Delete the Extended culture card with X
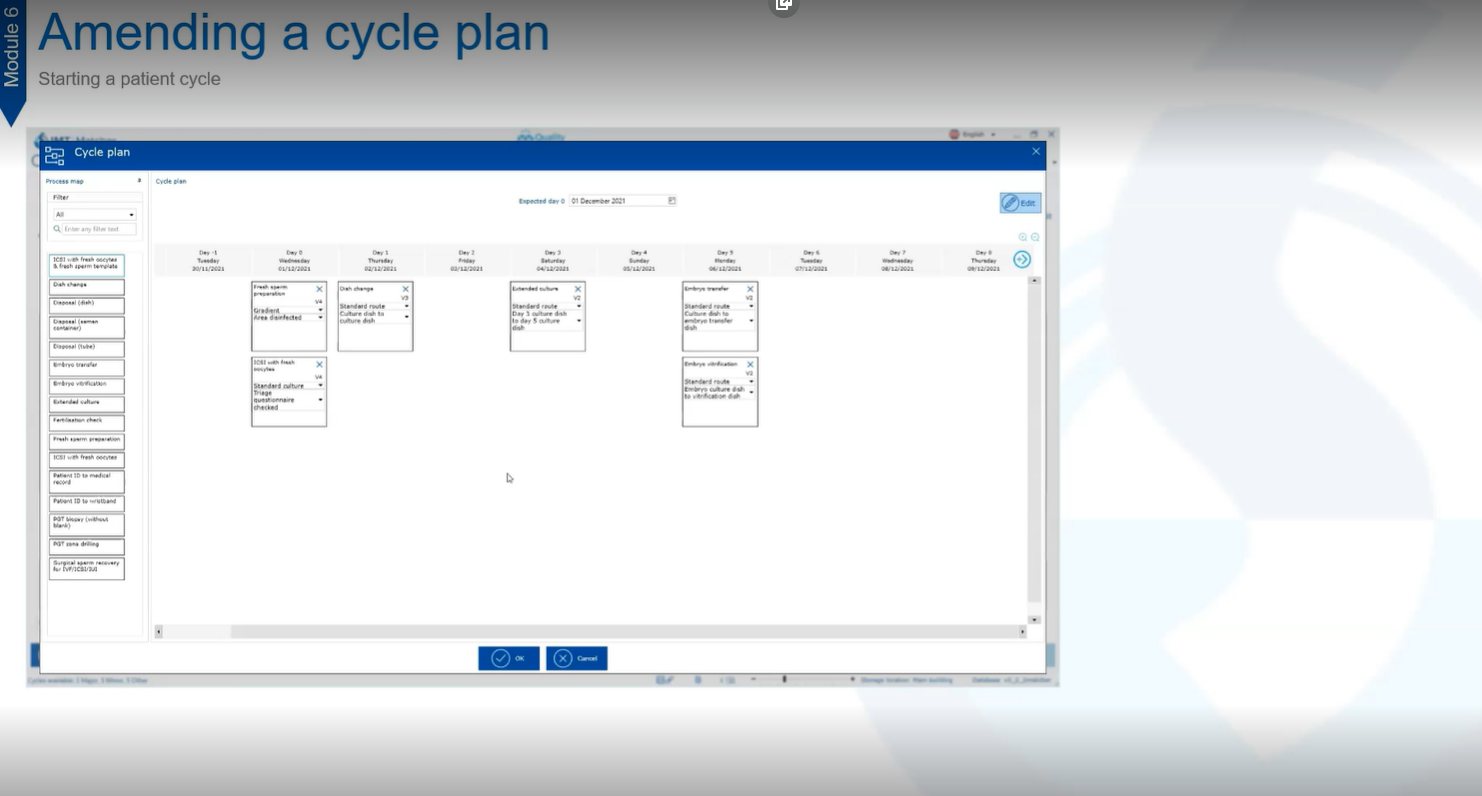The image size is (1482, 796). click(x=577, y=289)
